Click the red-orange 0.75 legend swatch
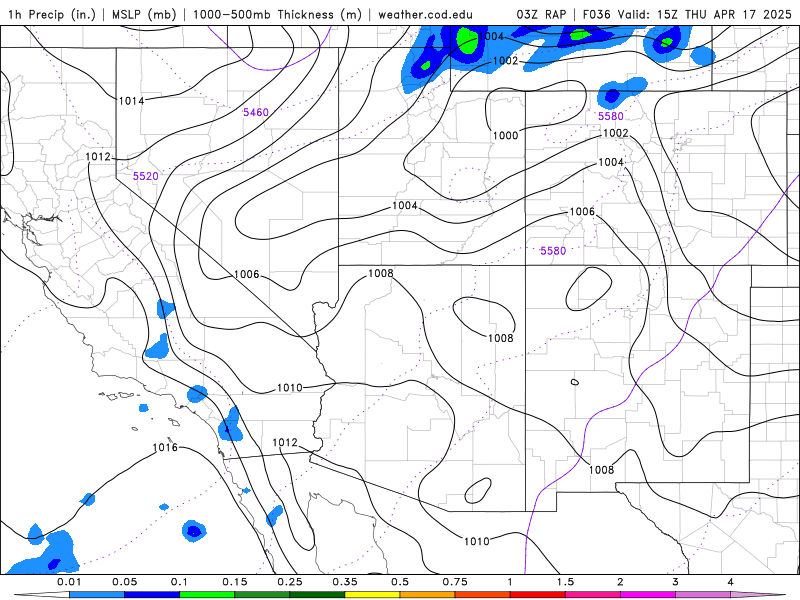Viewport: 800px width, 600px height. coord(483,595)
